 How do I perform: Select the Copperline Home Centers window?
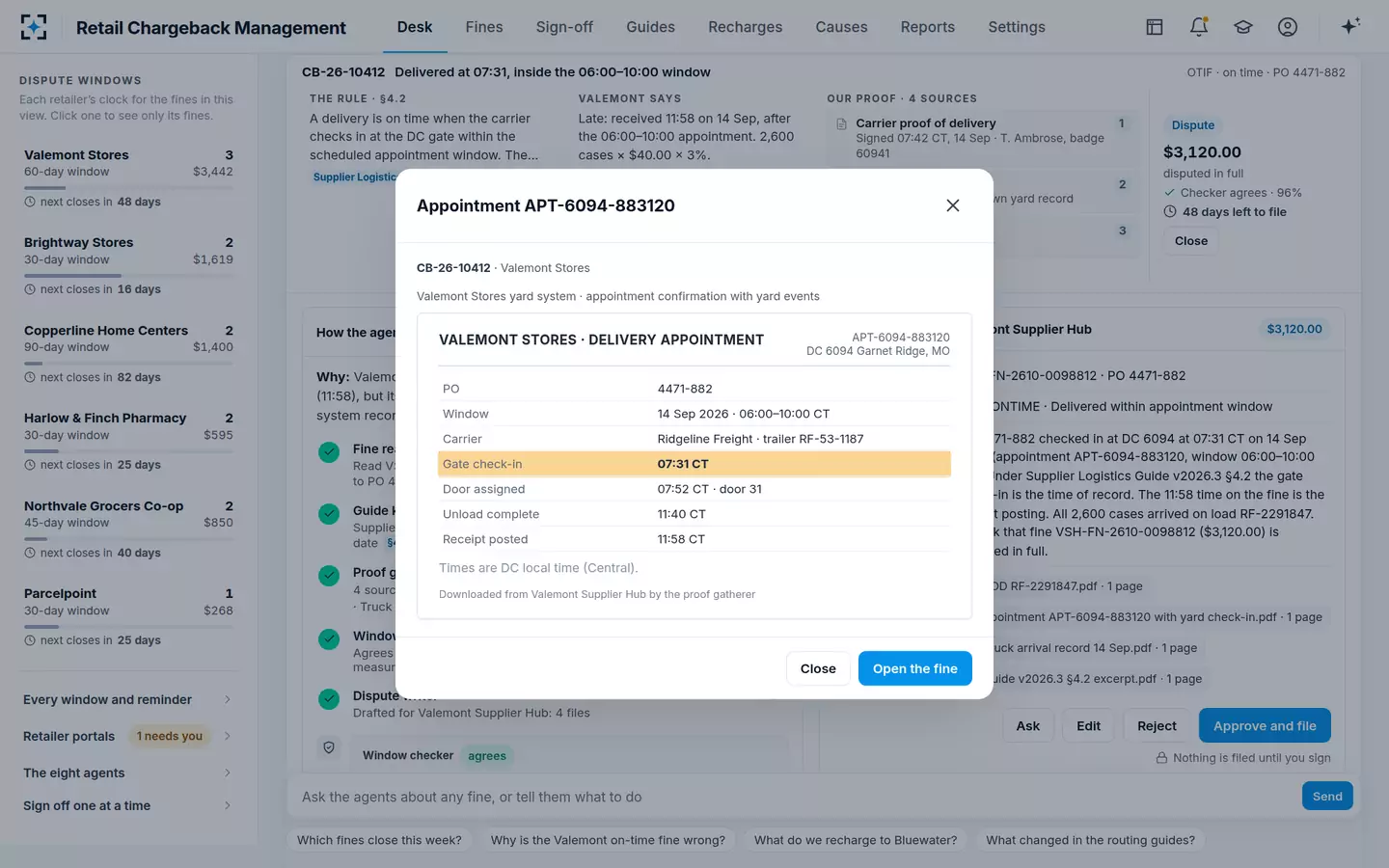pos(128,353)
